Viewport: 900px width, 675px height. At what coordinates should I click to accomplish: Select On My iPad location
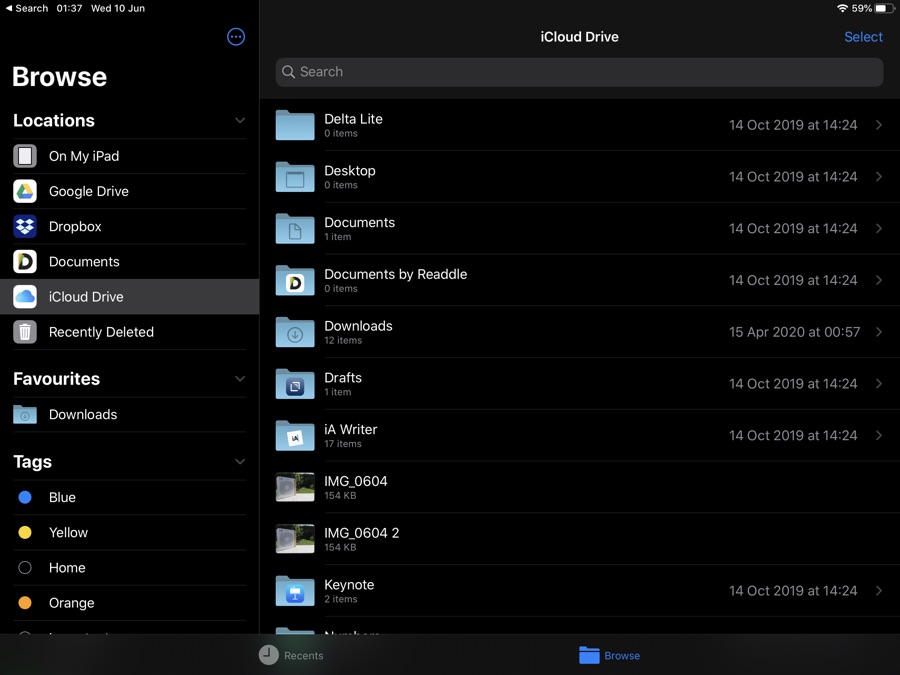pyautogui.click(x=130, y=156)
